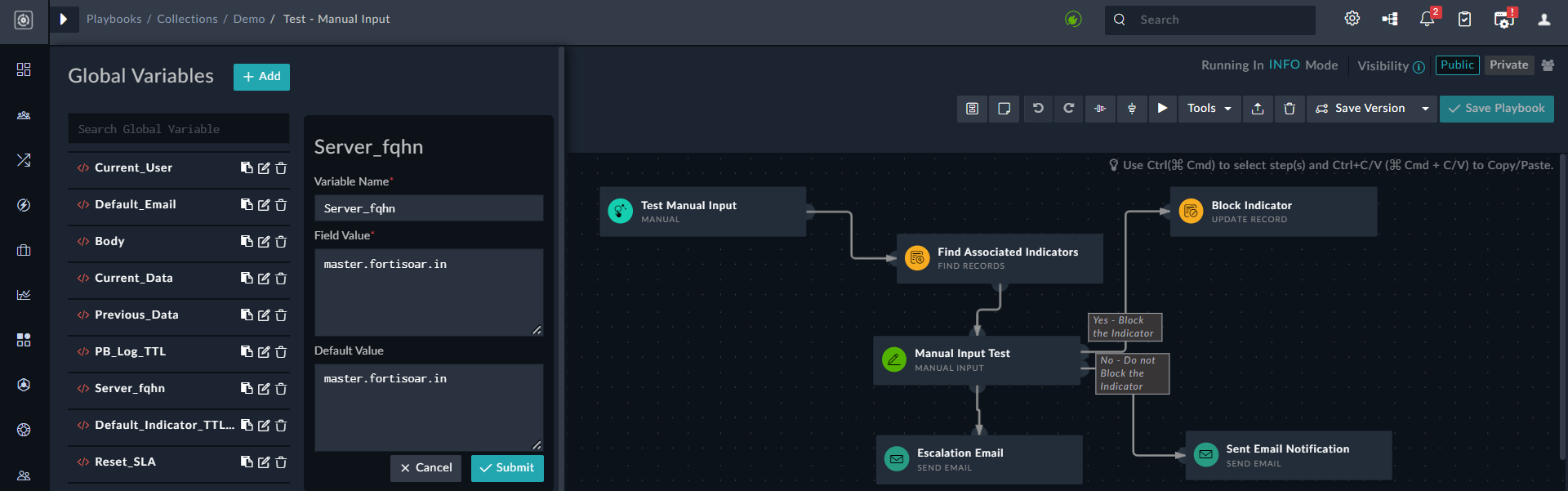The height and width of the screenshot is (491, 1568).
Task: Go to Playbooks breadcrumb
Action: point(114,19)
